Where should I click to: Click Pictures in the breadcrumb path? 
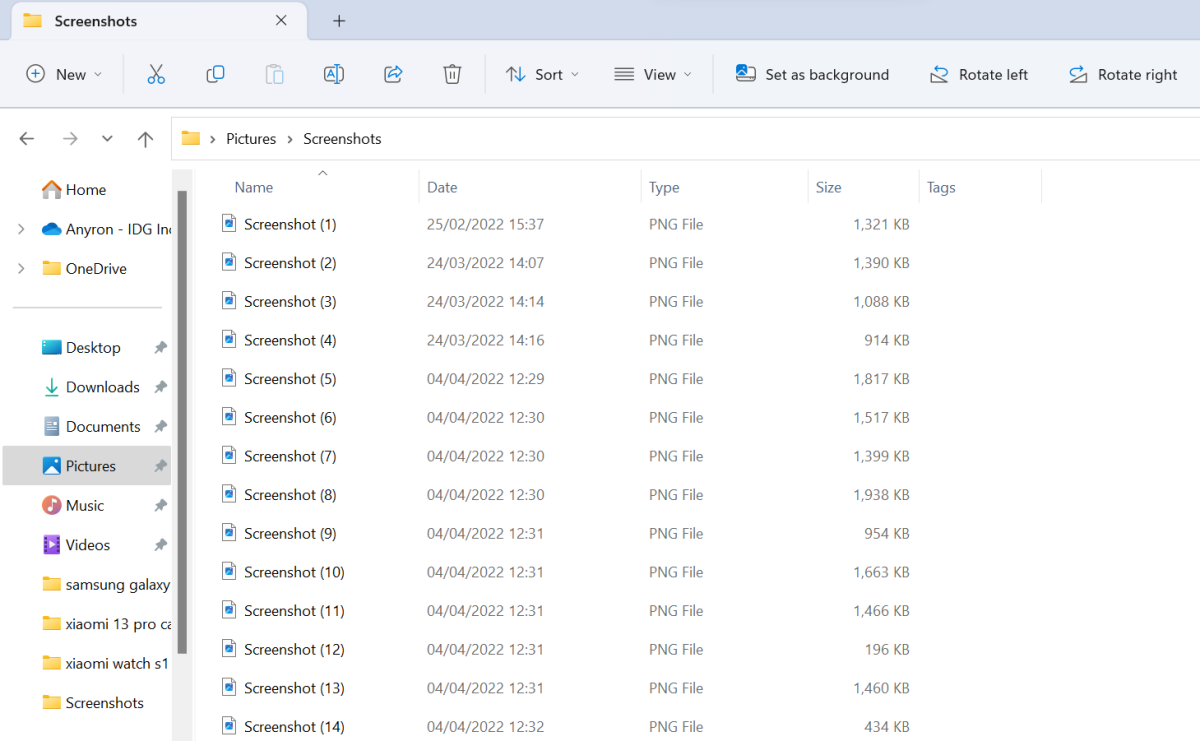click(x=251, y=139)
